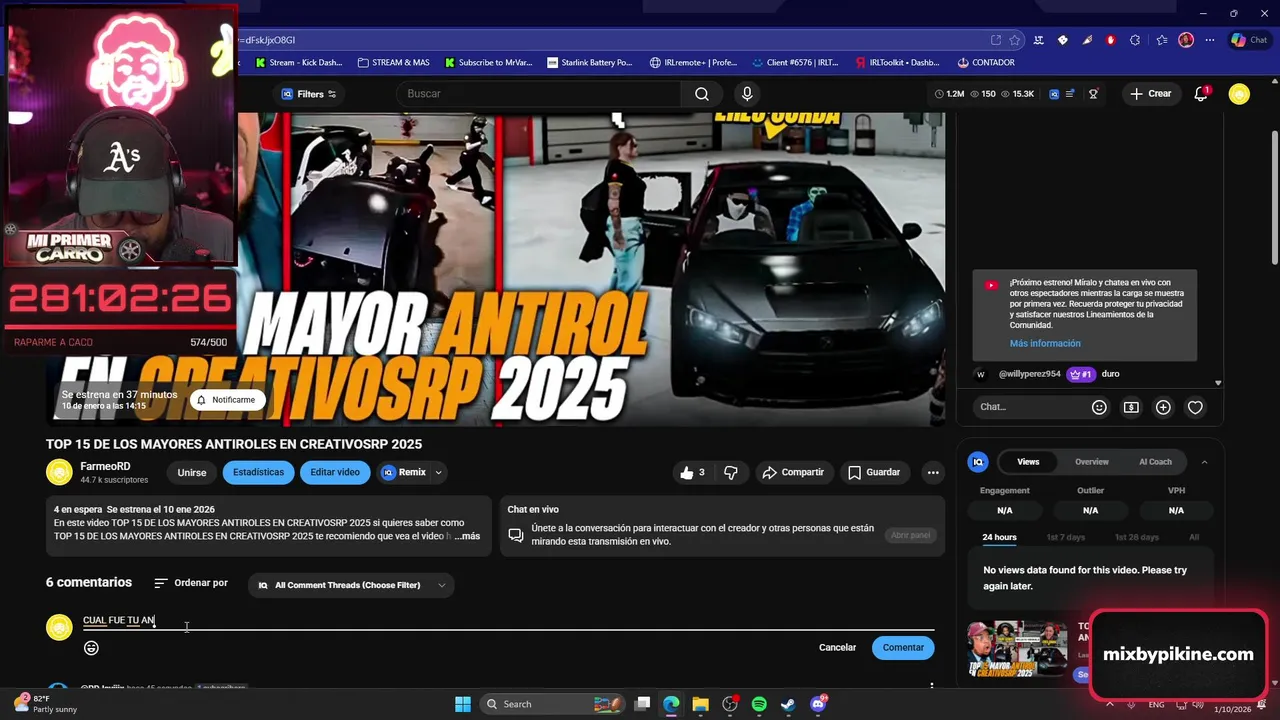Submit with the Comentar button
The image size is (1280, 720).
click(903, 648)
